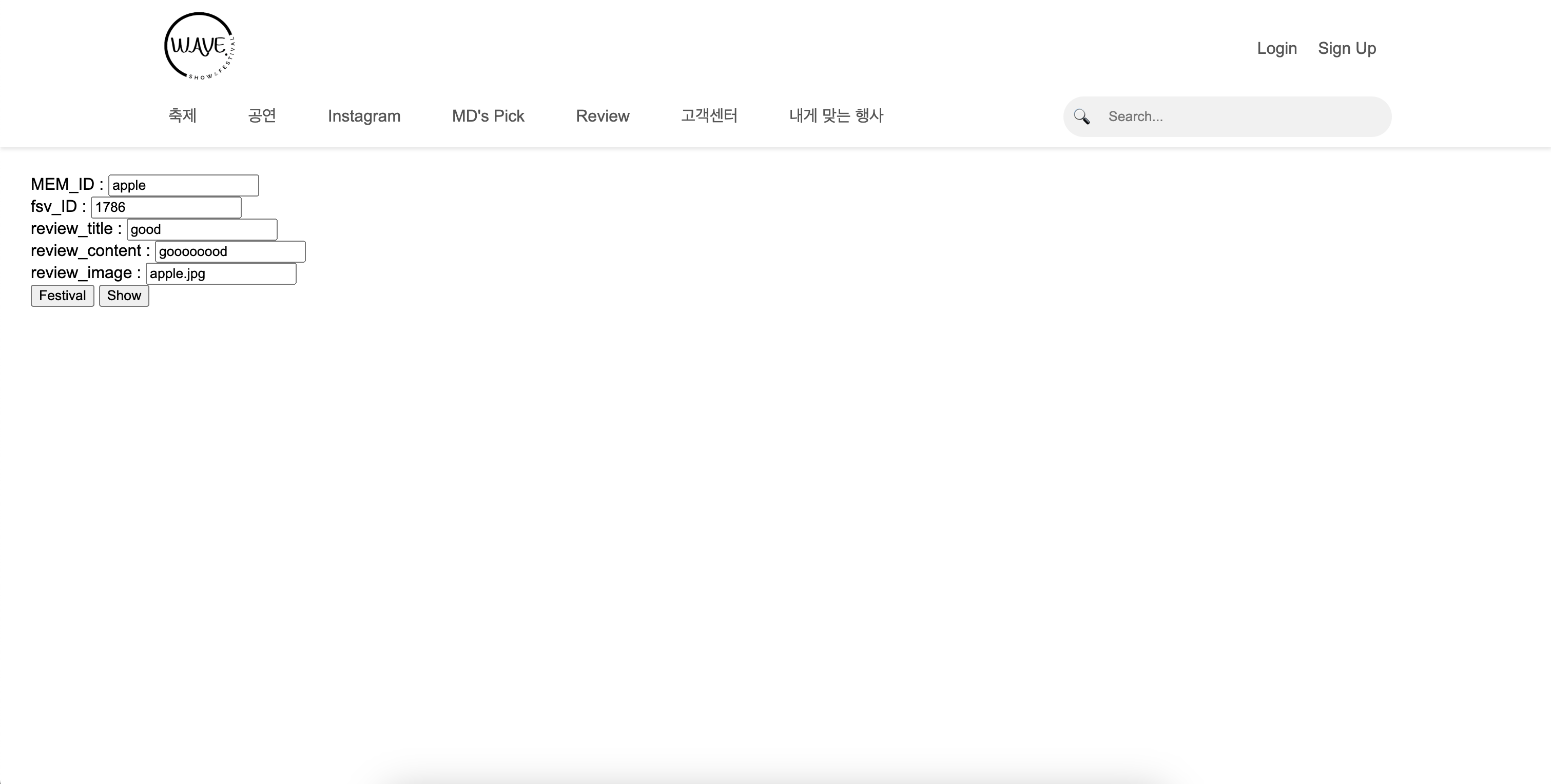
Task: Navigate to the Review page
Action: 602,116
